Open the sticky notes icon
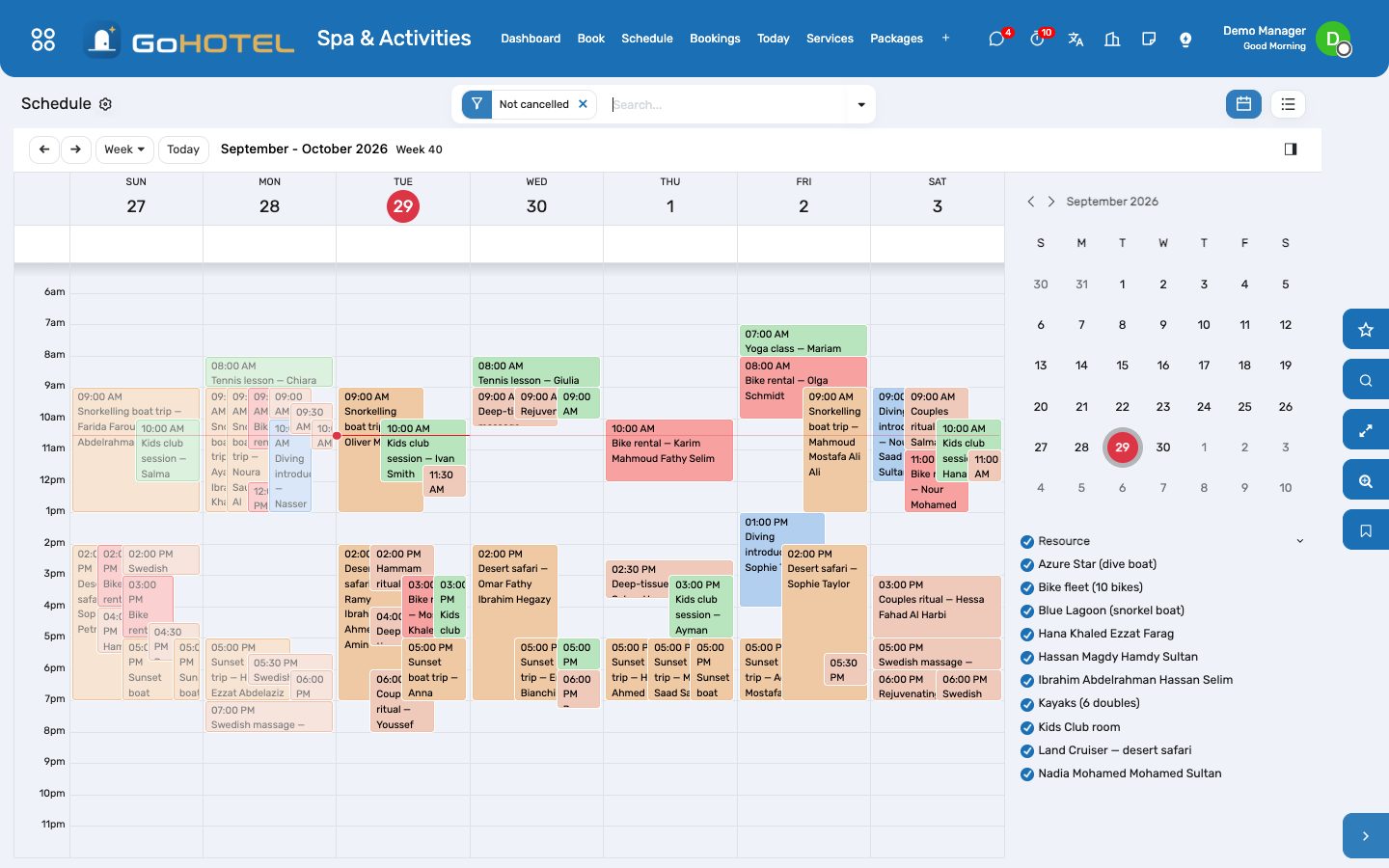The height and width of the screenshot is (868, 1389). pos(1149,40)
